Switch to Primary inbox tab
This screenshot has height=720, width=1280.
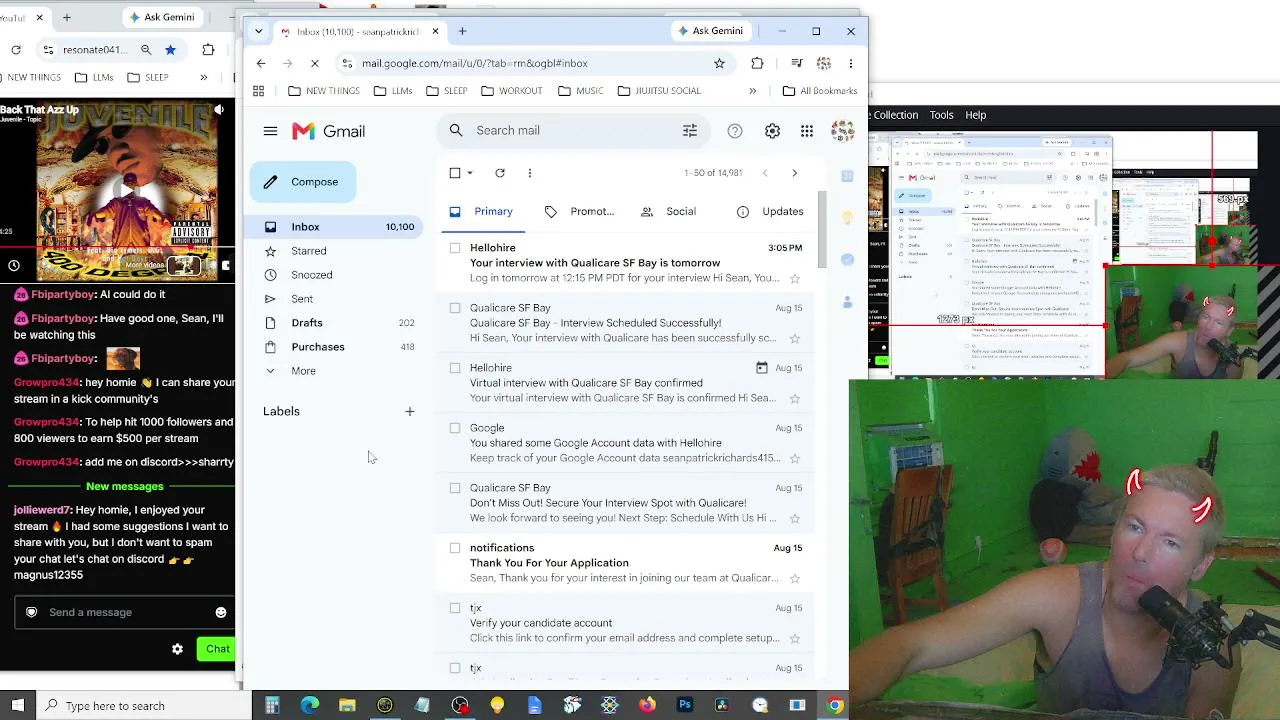481,212
